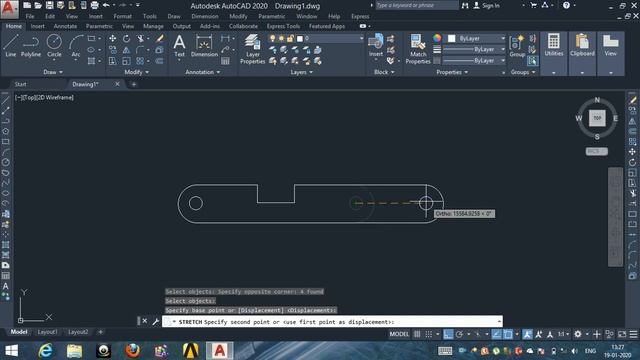The height and width of the screenshot is (360, 640).
Task: Click the Rotate tool in Modify panel
Action: pyautogui.click(x=127, y=38)
